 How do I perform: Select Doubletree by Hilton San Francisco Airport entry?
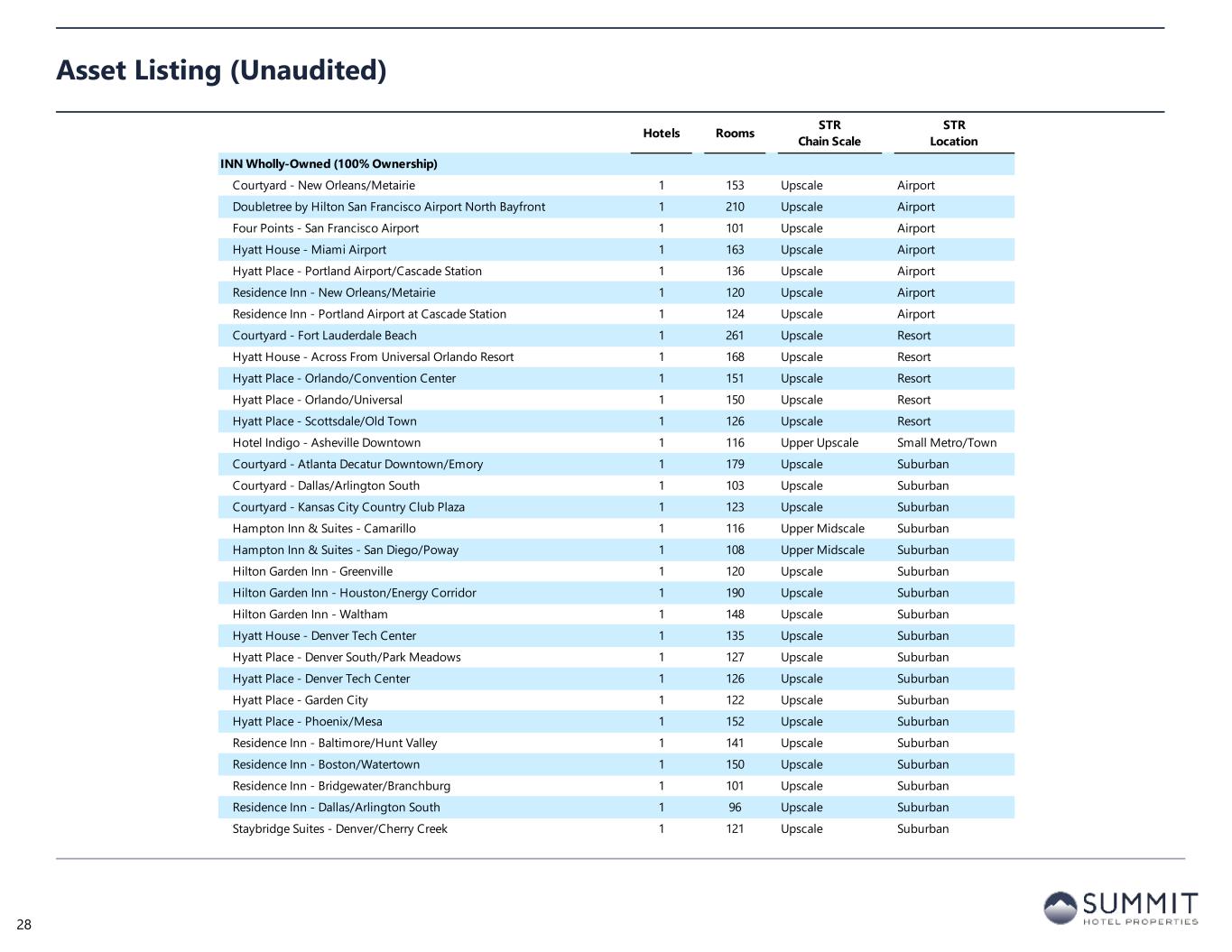coord(388,207)
